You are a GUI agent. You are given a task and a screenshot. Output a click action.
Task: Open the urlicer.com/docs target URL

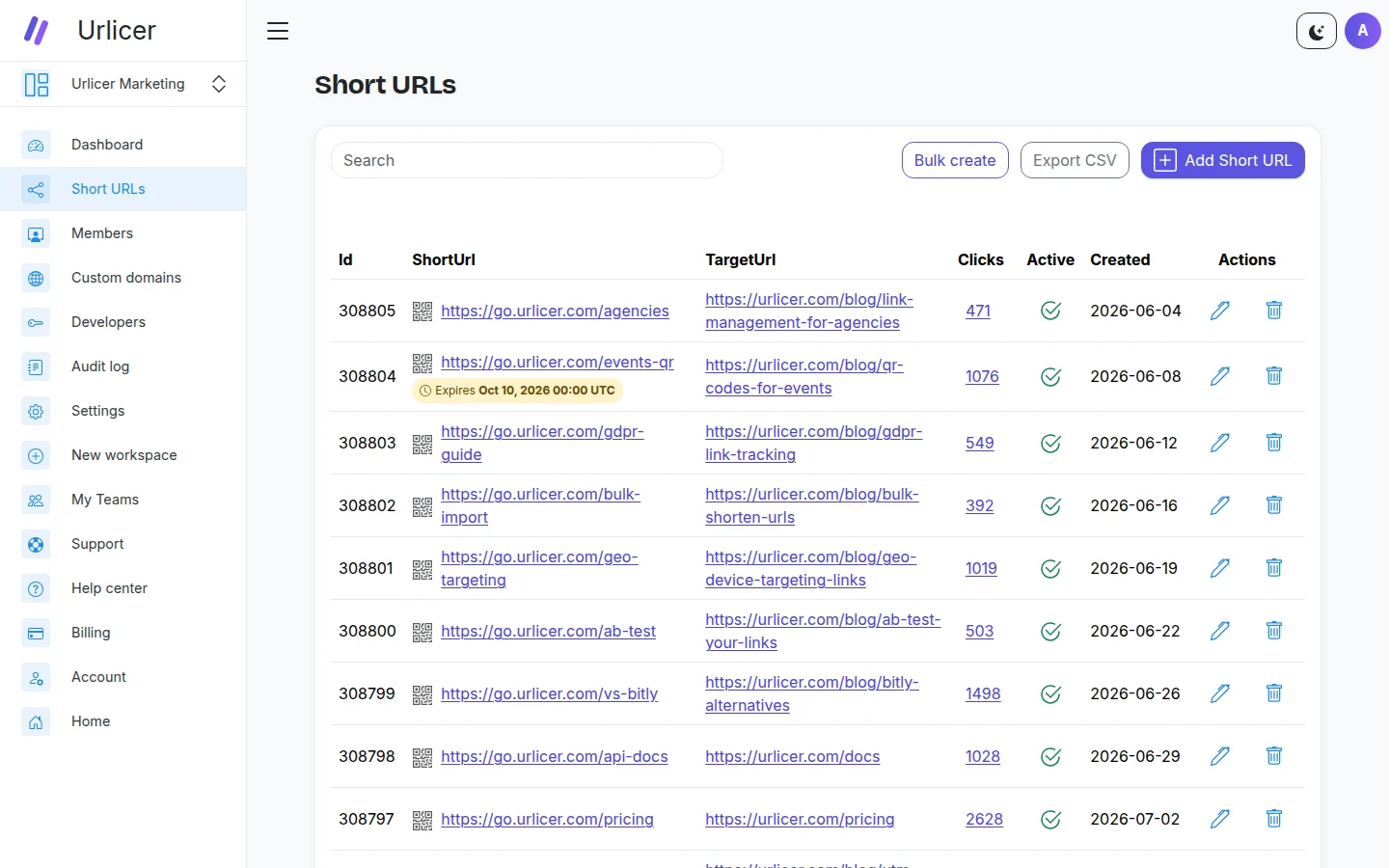(792, 756)
